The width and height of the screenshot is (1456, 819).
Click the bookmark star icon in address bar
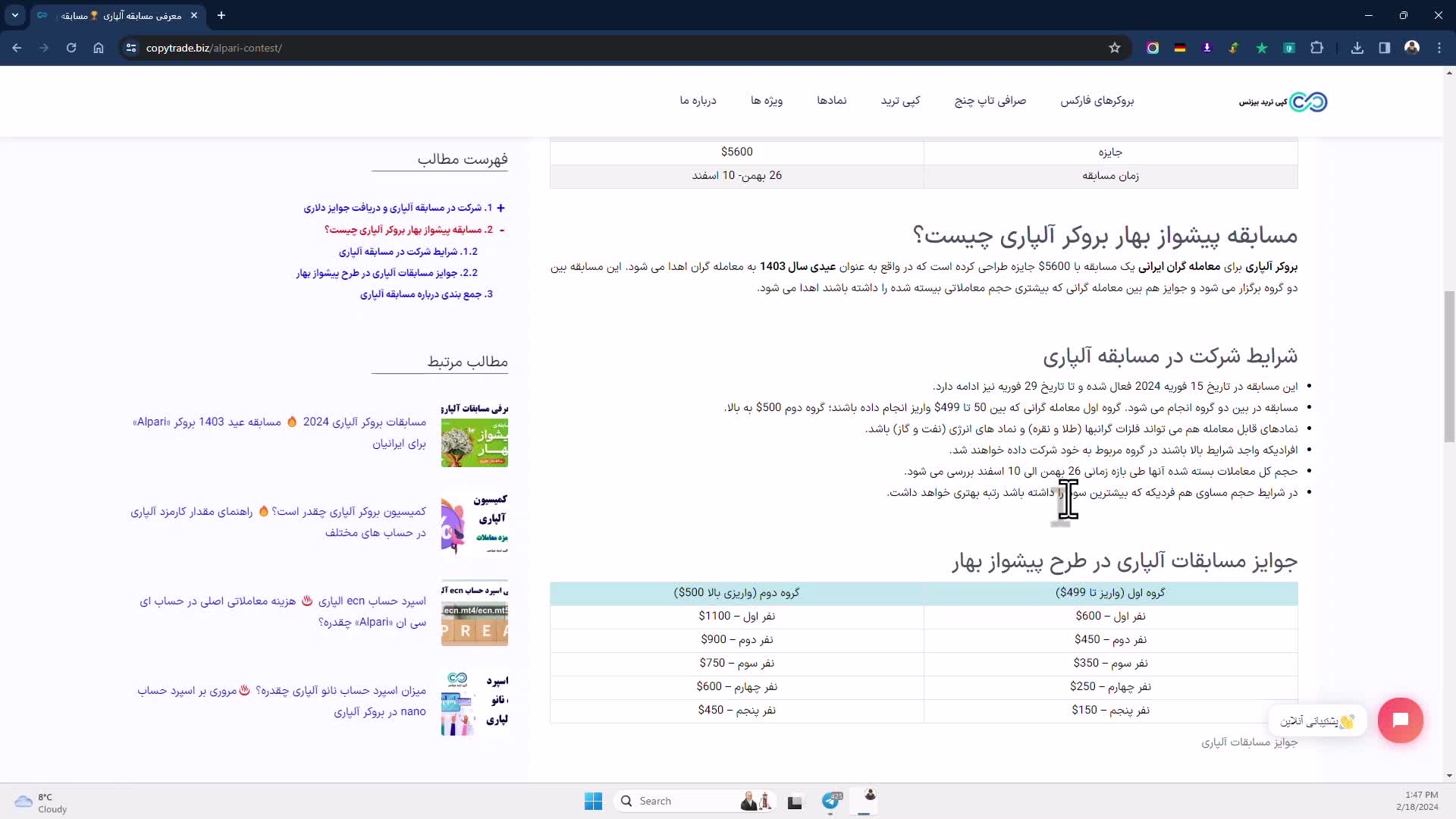1114,48
